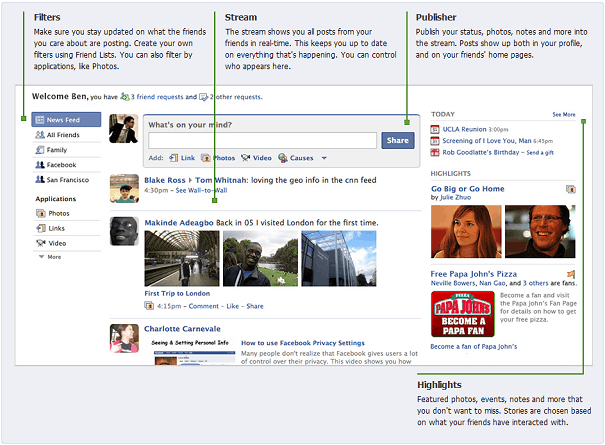Click the Video camera icon in publisher

click(245, 158)
